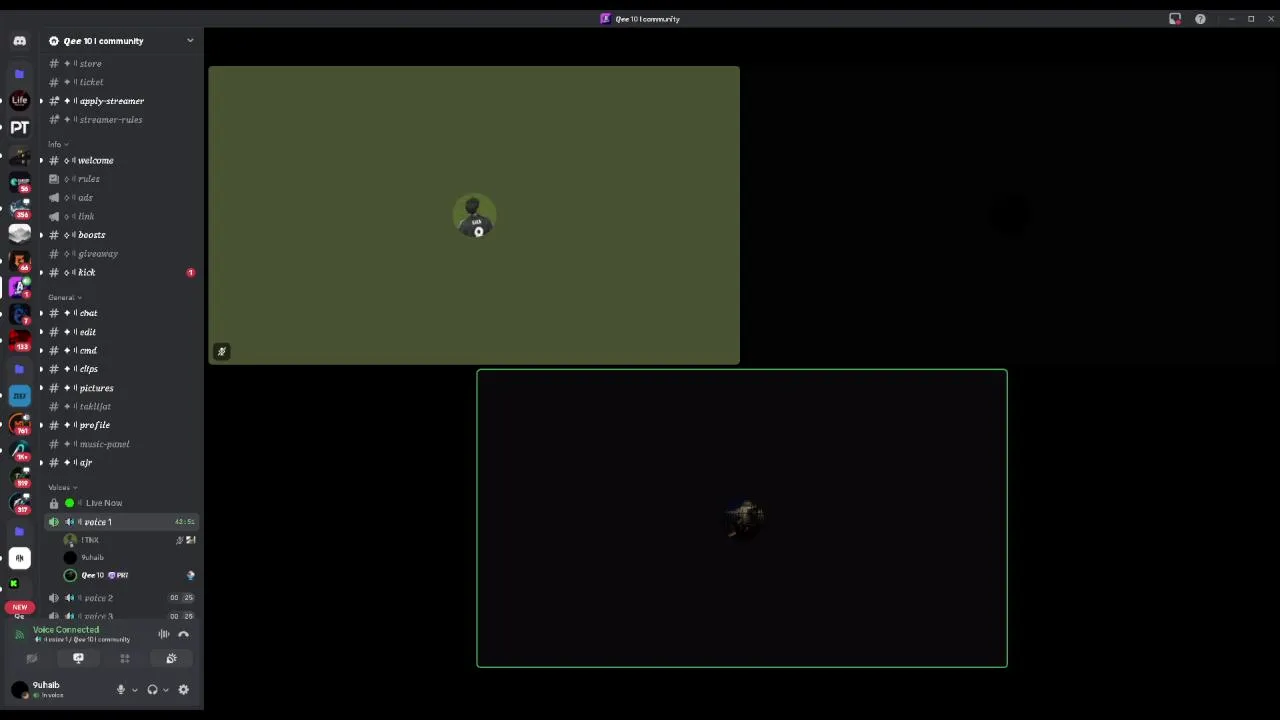The image size is (1280, 720).
Task: Open the white AN server icon
Action: click(19, 558)
